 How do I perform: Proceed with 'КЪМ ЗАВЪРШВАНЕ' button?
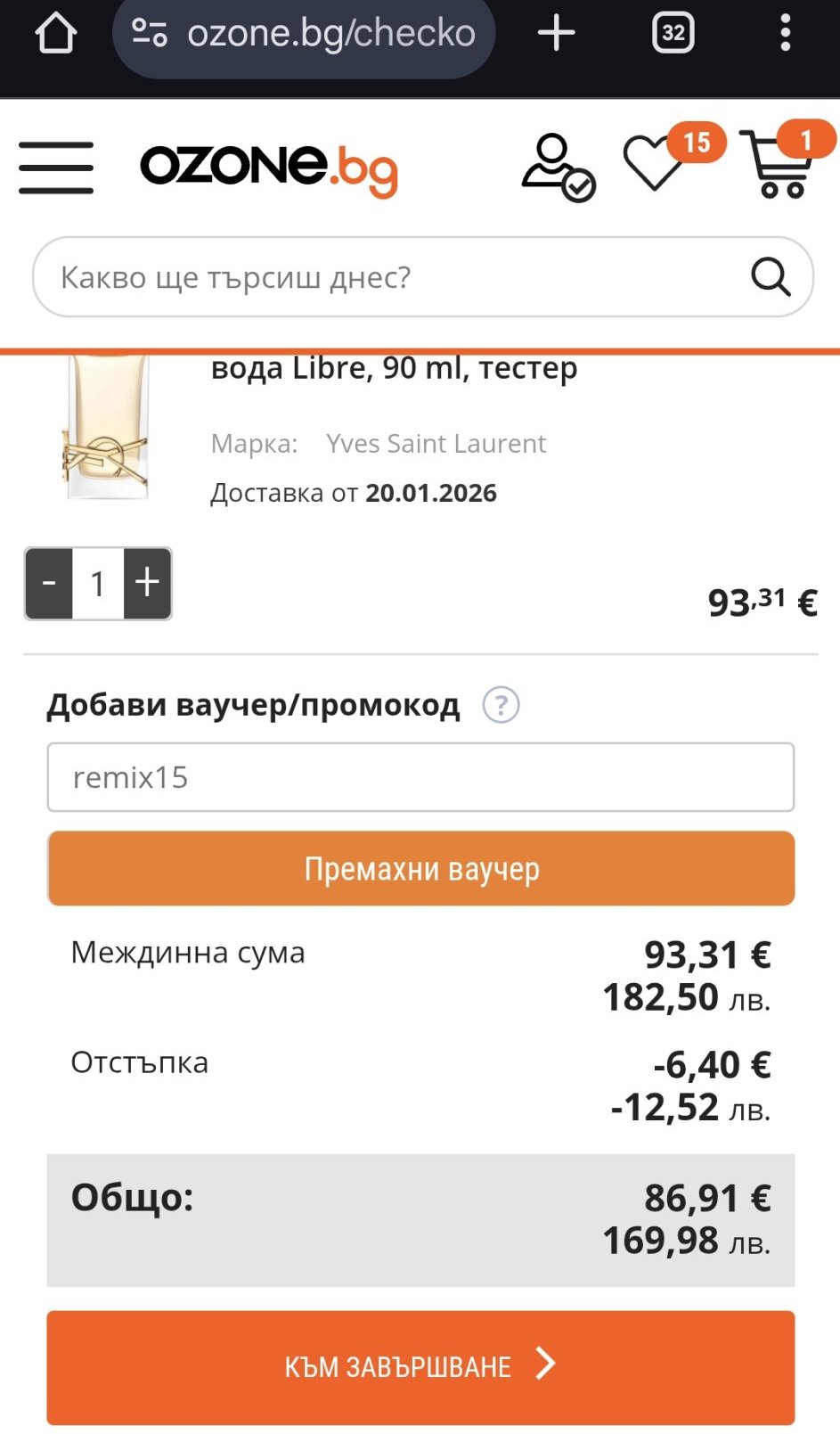(x=420, y=1366)
